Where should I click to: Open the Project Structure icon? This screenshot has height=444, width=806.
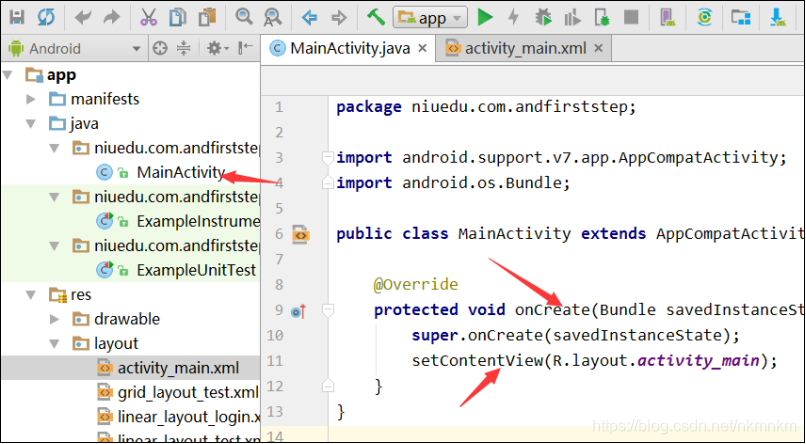coord(741,18)
